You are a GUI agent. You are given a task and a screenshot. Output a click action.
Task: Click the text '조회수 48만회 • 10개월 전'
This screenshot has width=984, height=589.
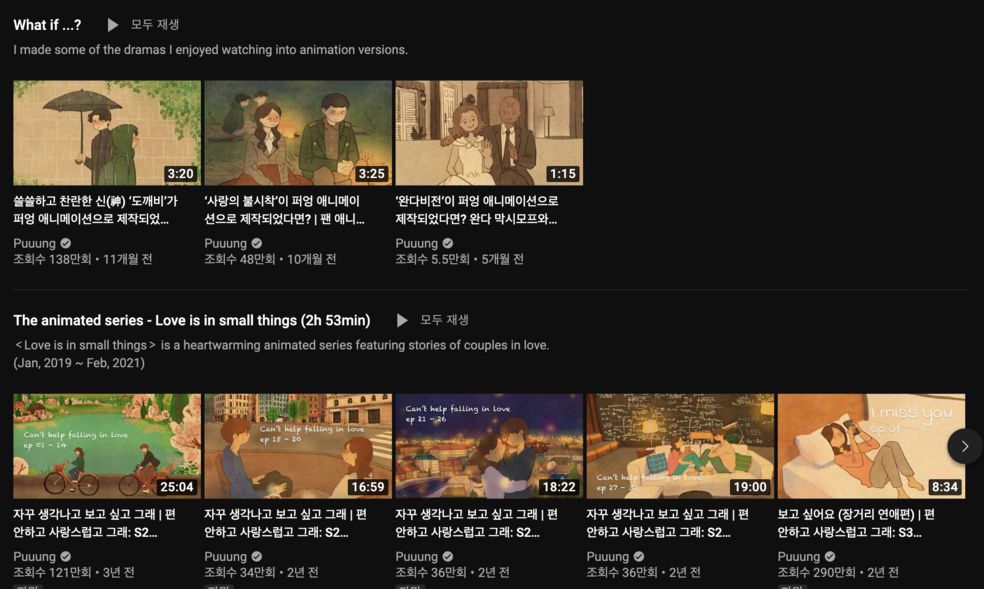click(x=270, y=259)
